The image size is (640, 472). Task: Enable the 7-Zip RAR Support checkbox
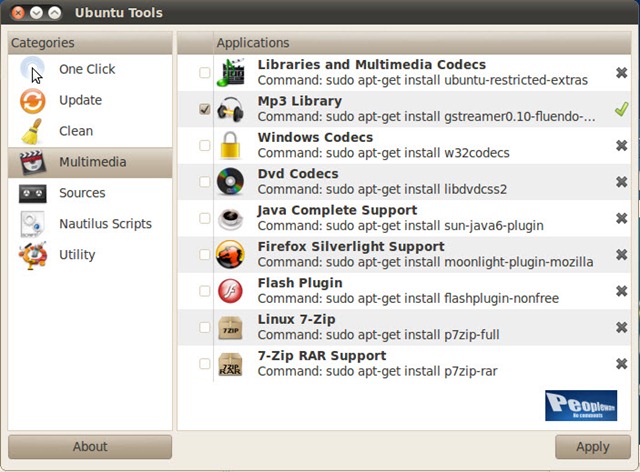(x=204, y=364)
